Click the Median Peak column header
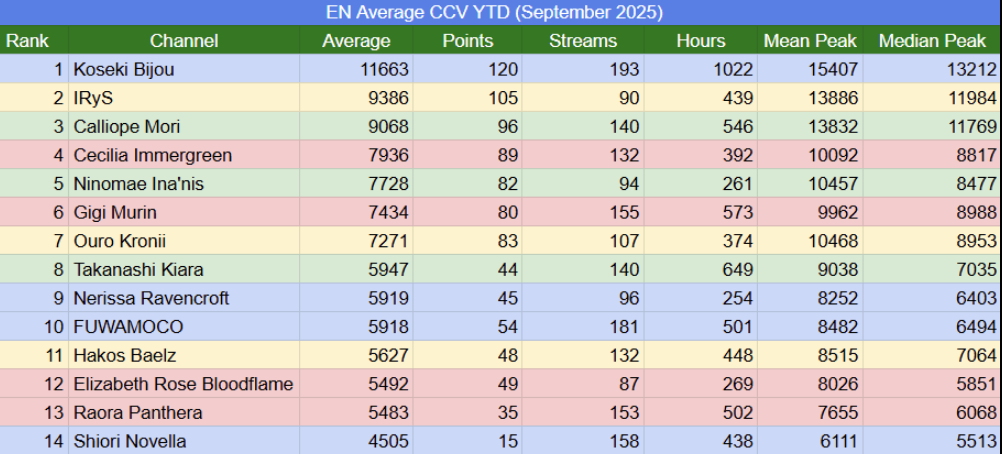The image size is (1002, 454). point(930,41)
